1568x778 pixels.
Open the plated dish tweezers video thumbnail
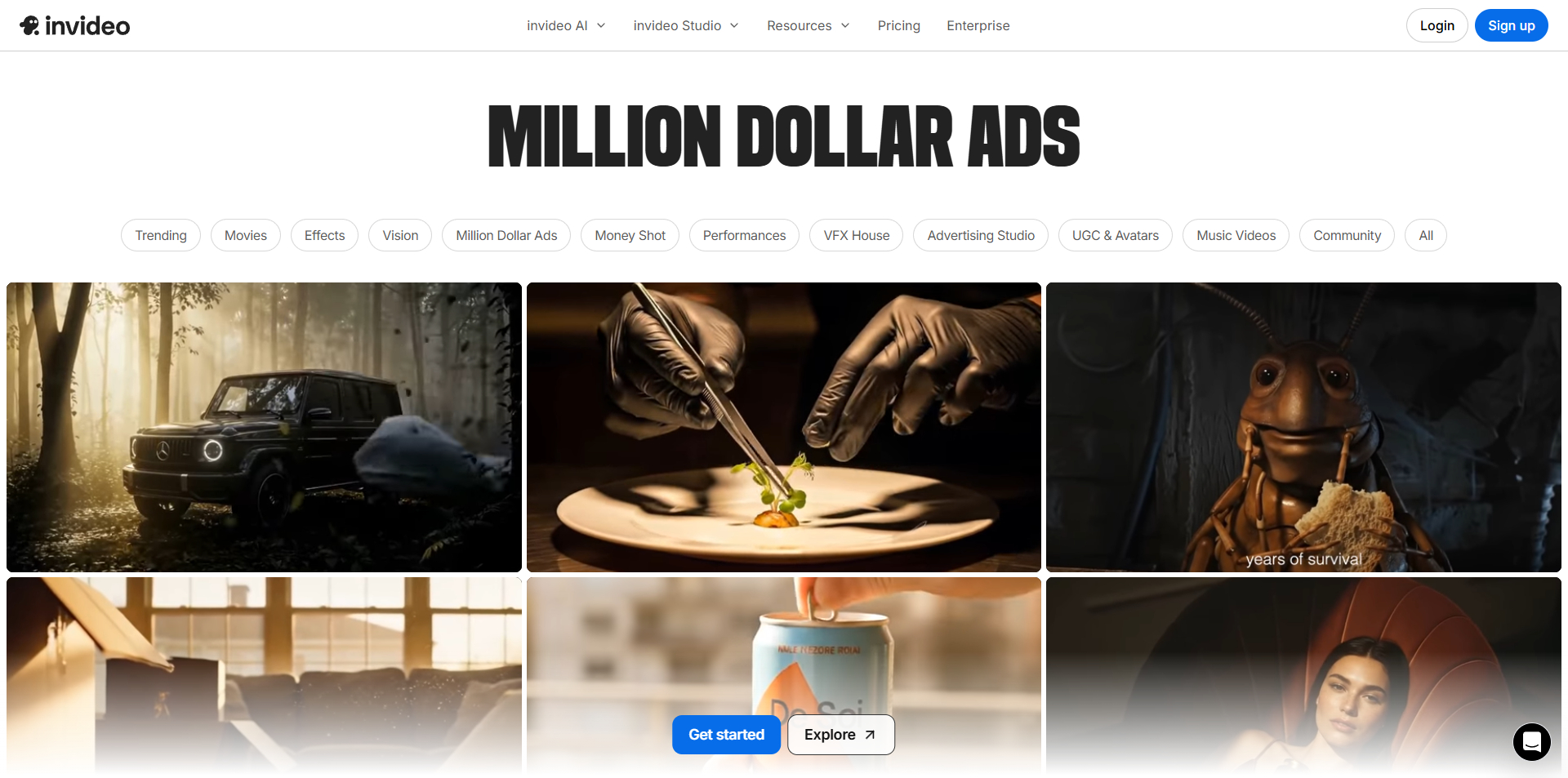point(784,427)
